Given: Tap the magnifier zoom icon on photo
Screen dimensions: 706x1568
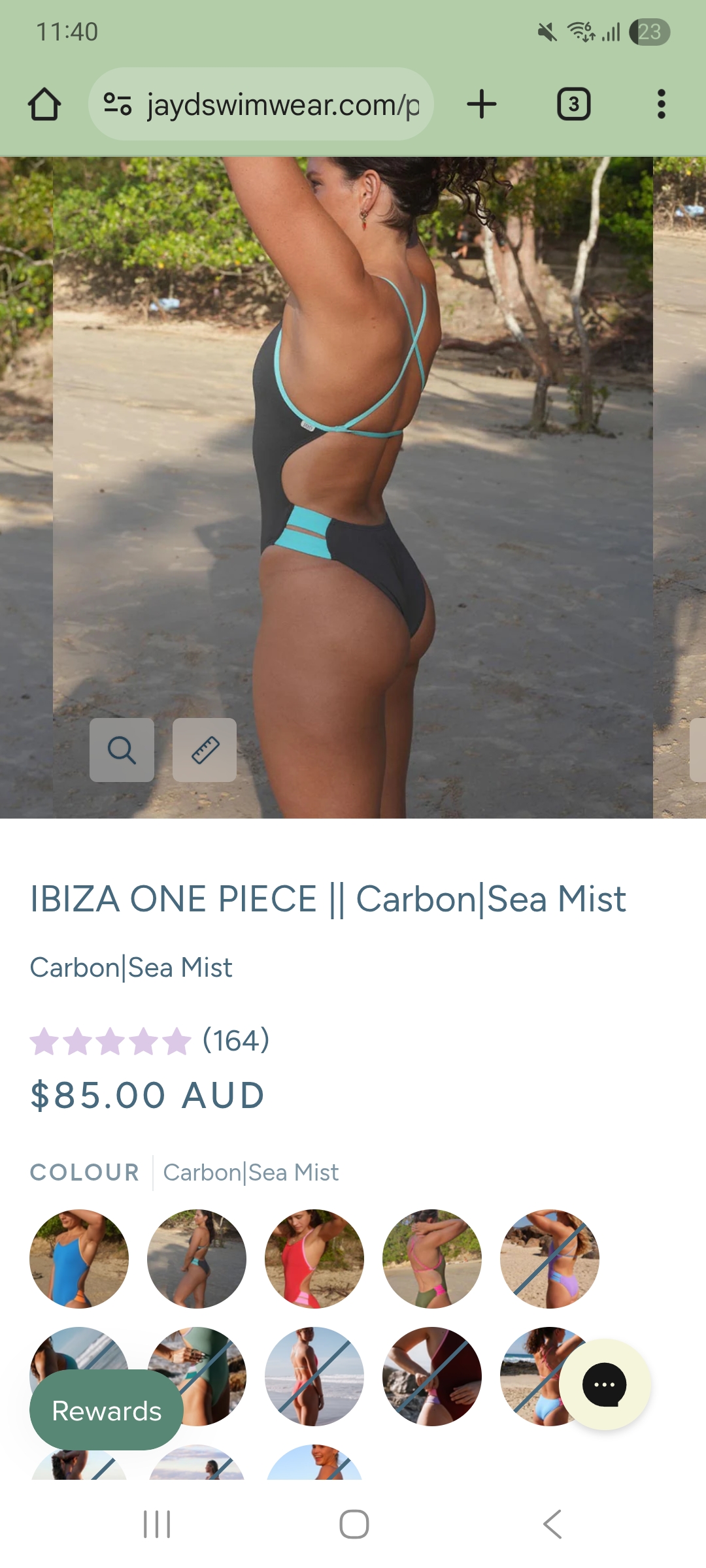Looking at the screenshot, I should 122,750.
